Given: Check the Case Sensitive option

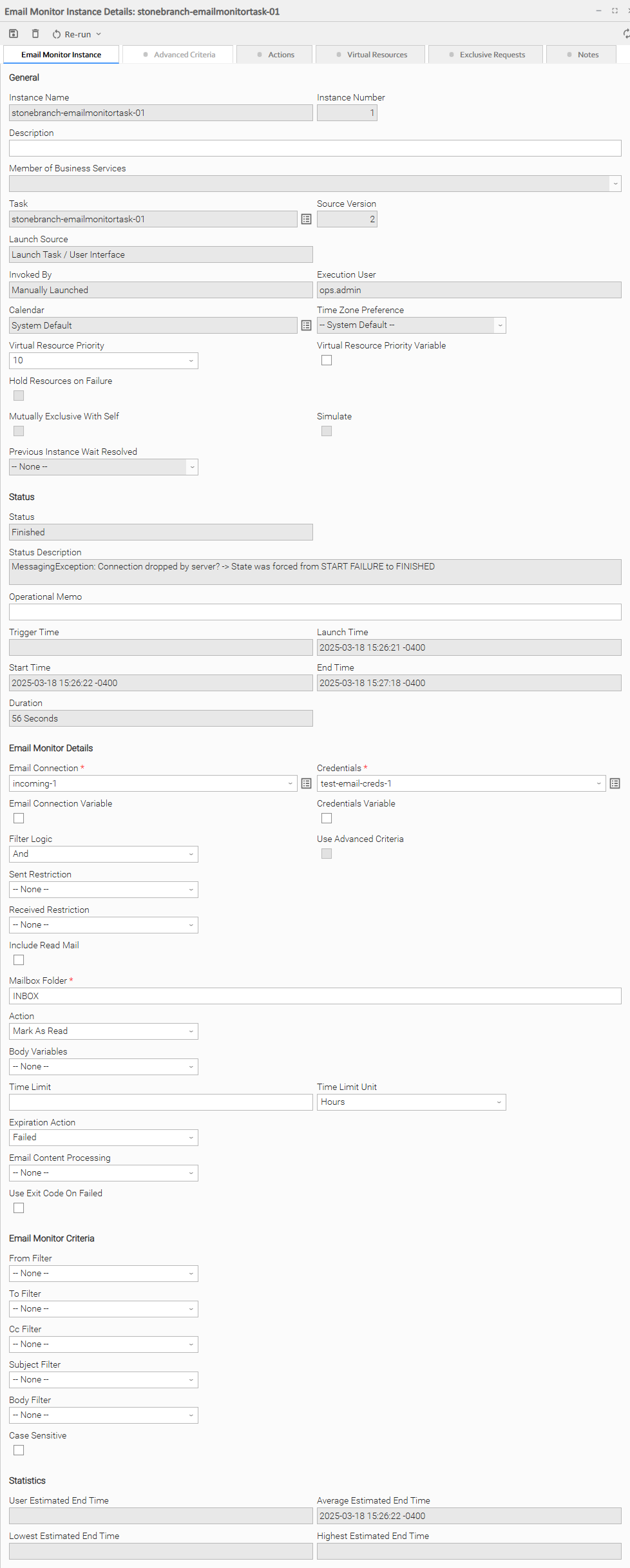Looking at the screenshot, I should (x=19, y=1451).
